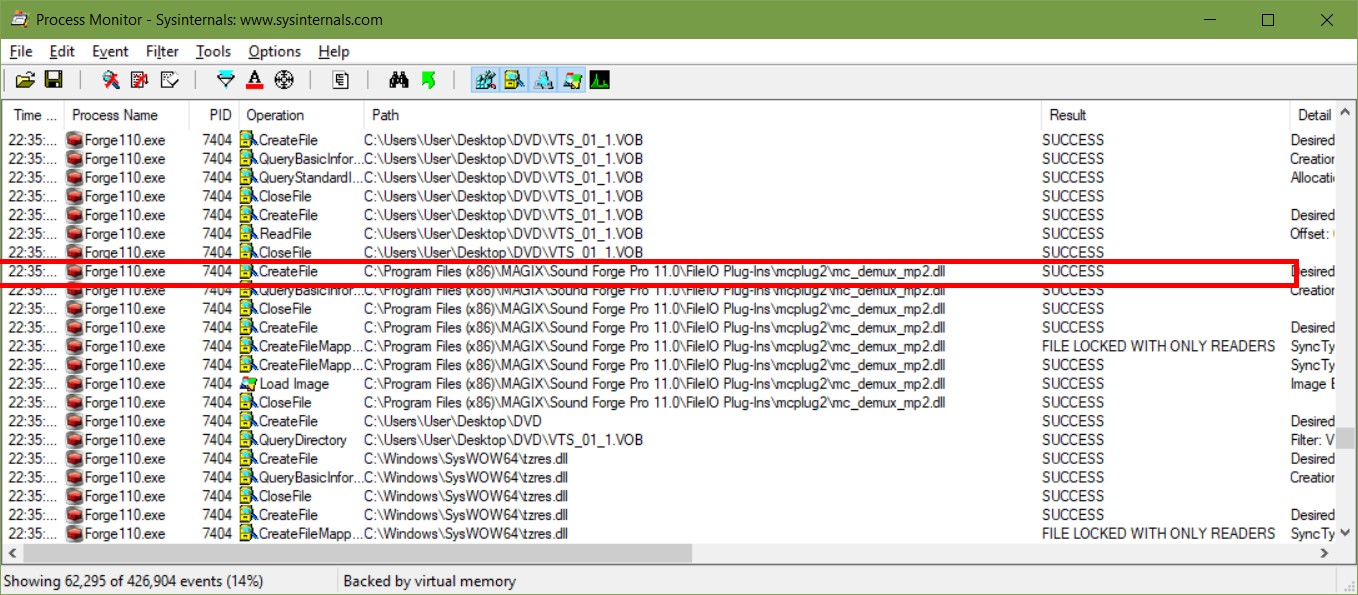Select FILE LOCKED WITH ONLY READERS for tzres.dll
This screenshot has height=595, width=1358.
(x=1159, y=534)
